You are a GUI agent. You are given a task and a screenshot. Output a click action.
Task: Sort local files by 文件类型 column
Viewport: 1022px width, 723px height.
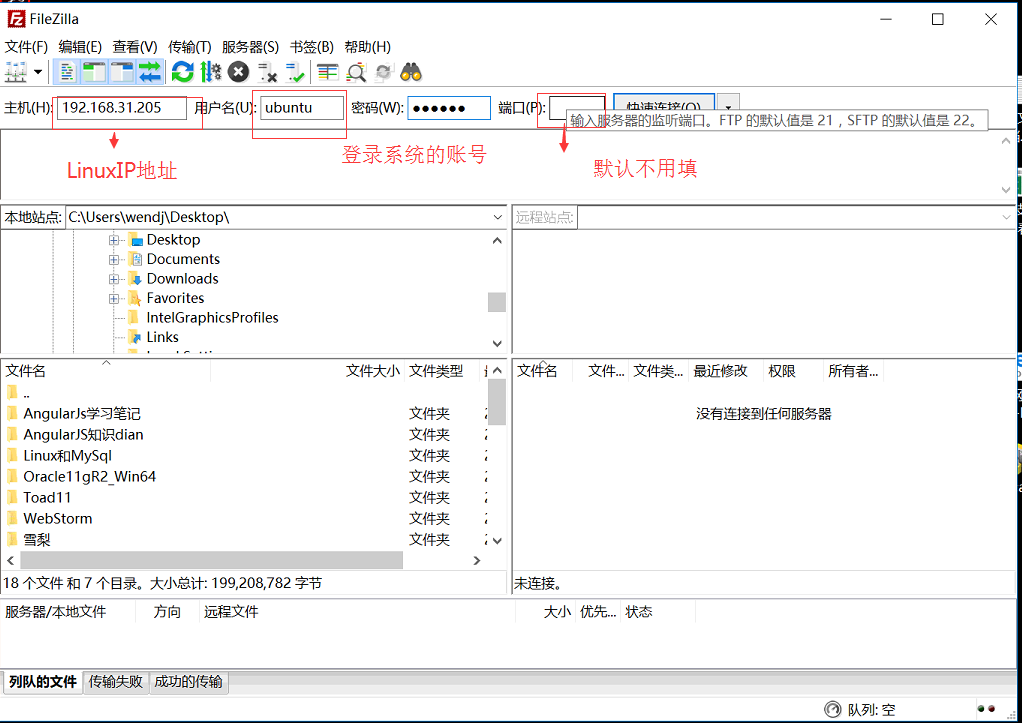coord(443,371)
